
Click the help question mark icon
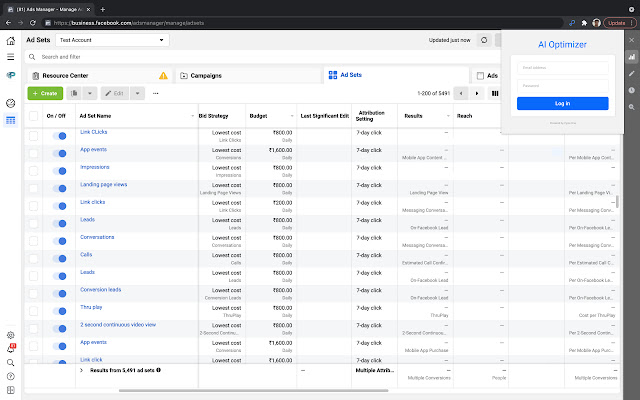10,376
